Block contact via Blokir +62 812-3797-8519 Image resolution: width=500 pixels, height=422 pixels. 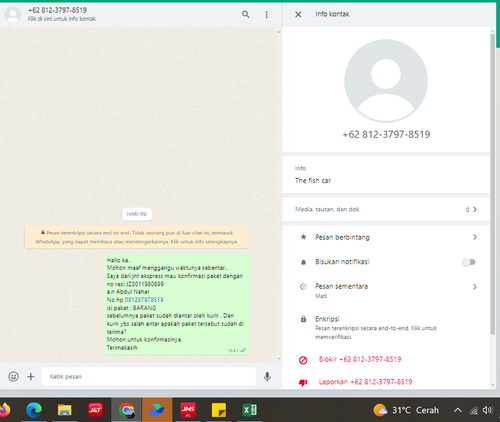pyautogui.click(x=360, y=359)
